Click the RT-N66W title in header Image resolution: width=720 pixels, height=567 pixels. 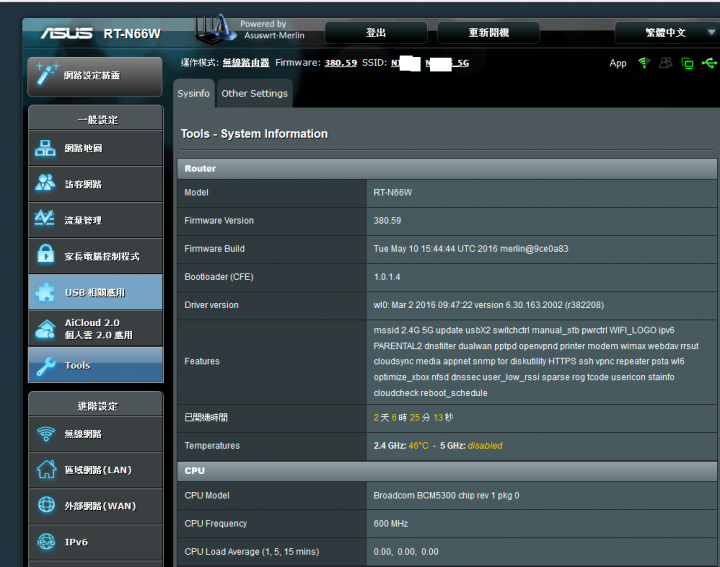click(132, 34)
